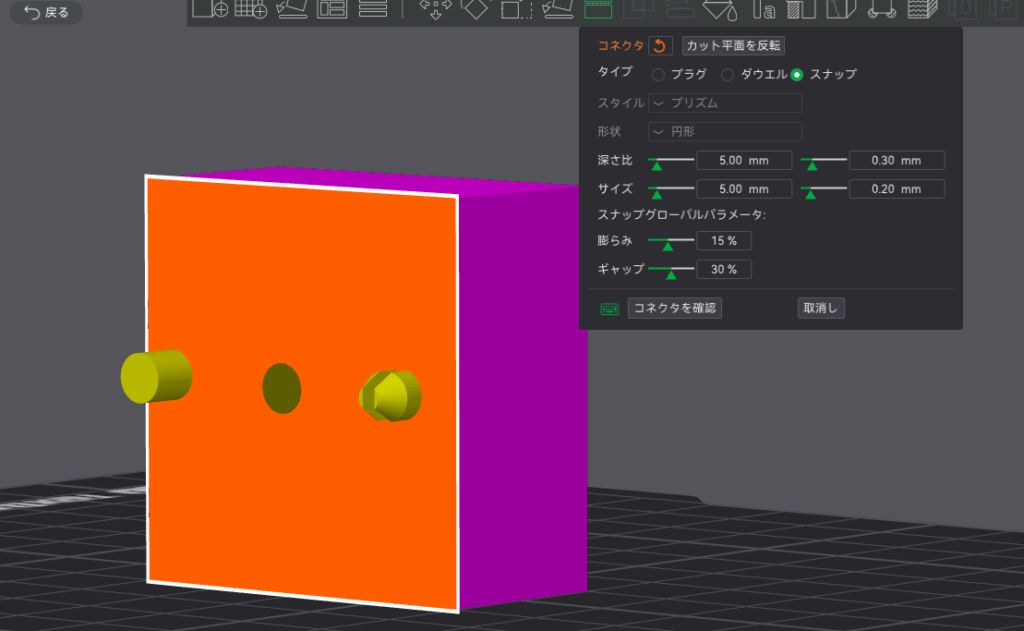Viewport: 1024px width, 631px height.
Task: Click the コネクタを確認 button
Action: [x=675, y=308]
